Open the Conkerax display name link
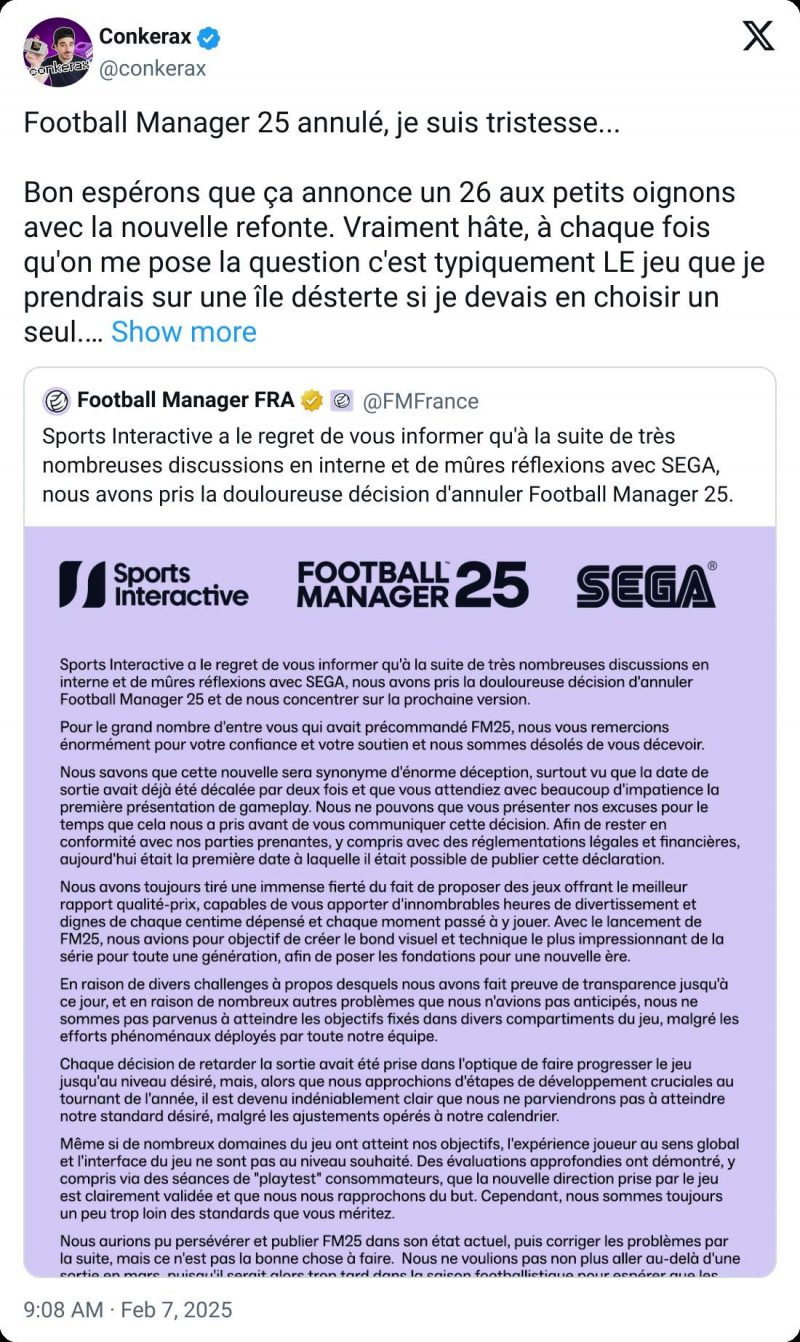This screenshot has width=800, height=1342. (145, 37)
